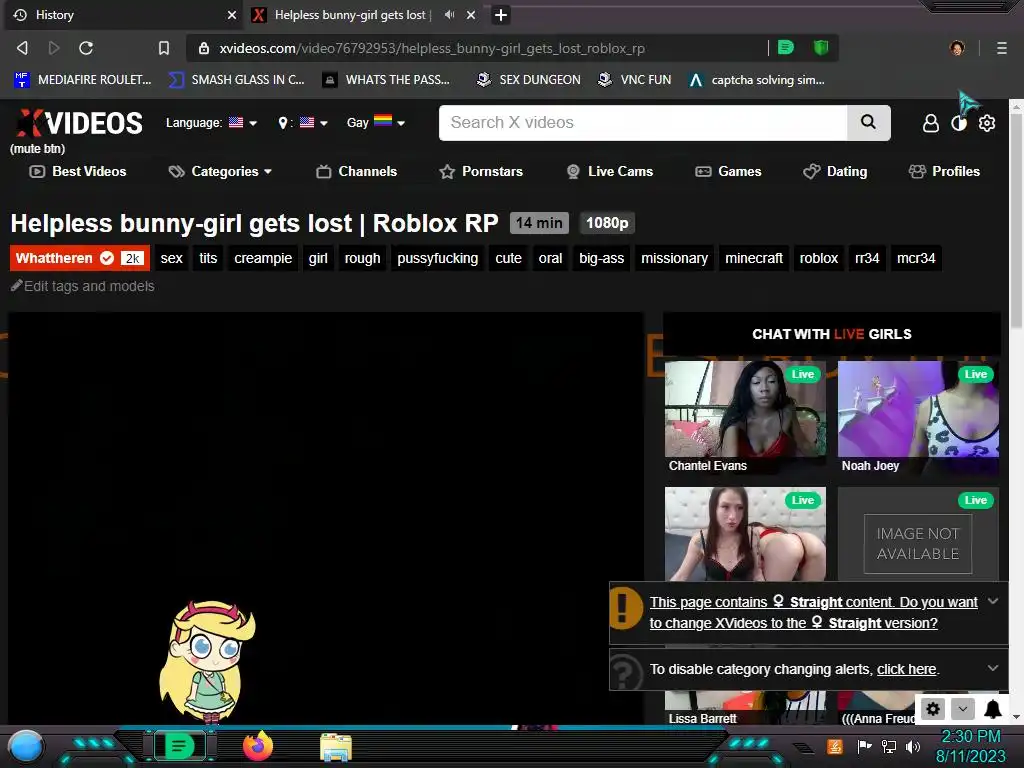
Task: Open the browser profile avatar
Action: click(x=957, y=48)
